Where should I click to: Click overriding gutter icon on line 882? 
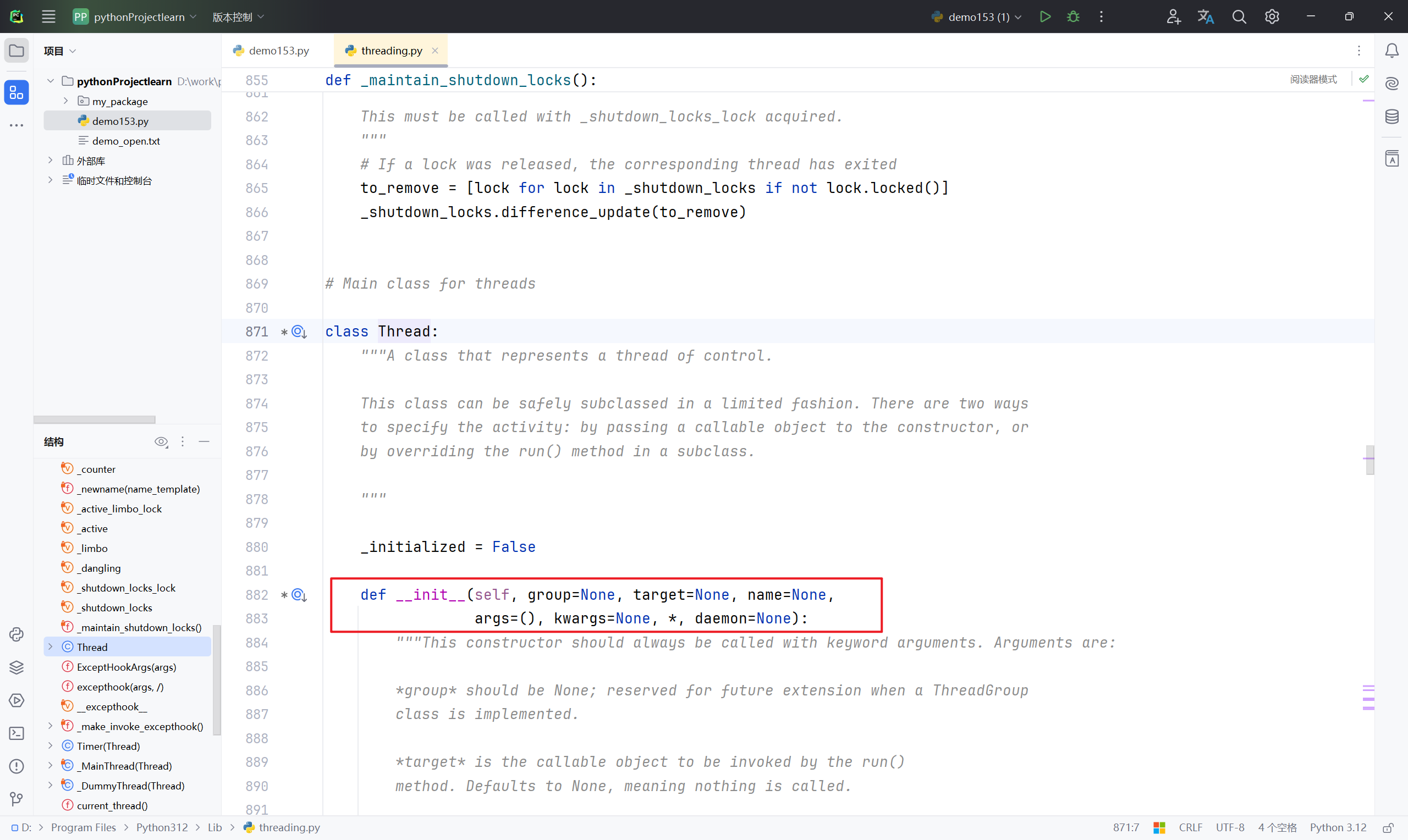pos(299,595)
